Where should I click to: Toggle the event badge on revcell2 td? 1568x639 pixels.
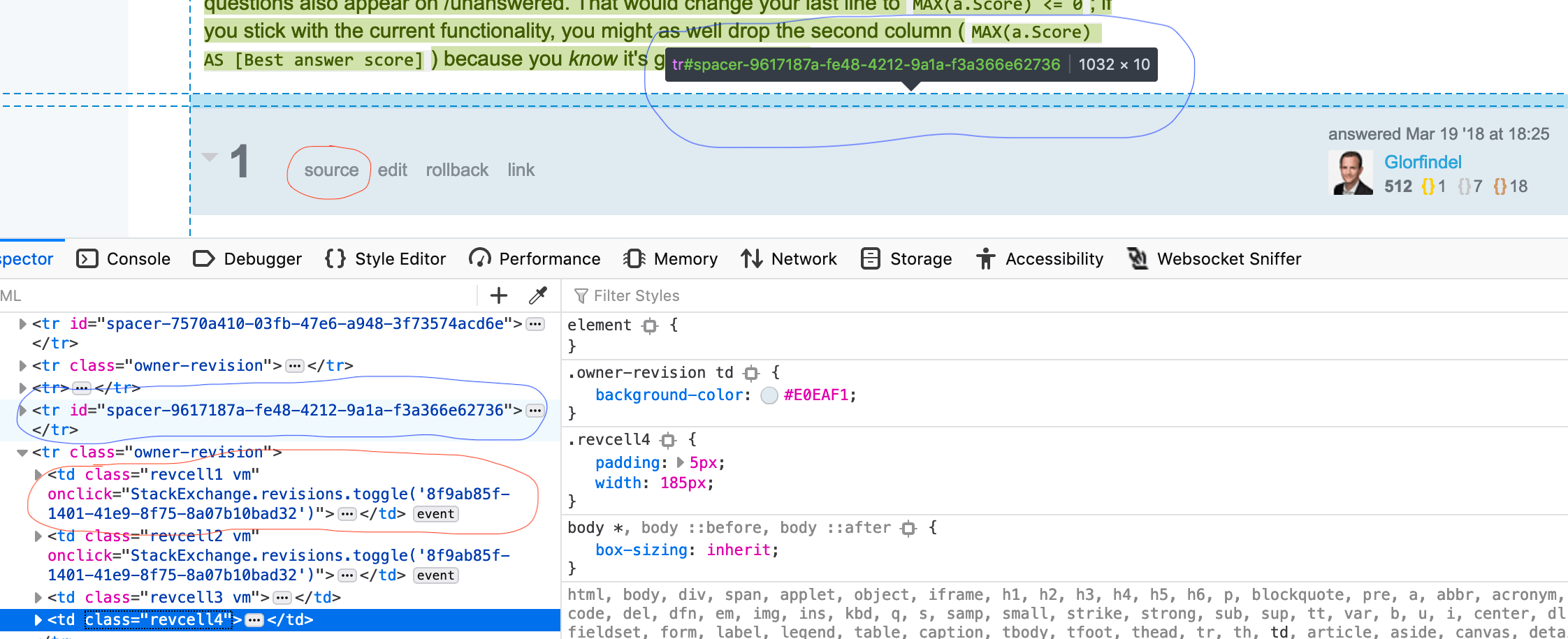tap(435, 575)
